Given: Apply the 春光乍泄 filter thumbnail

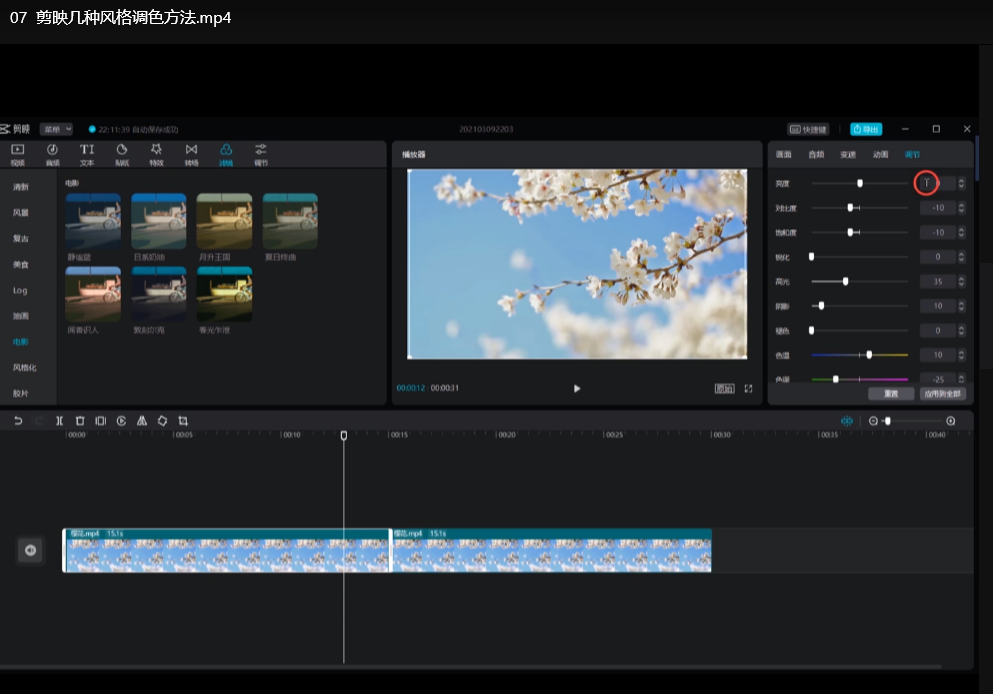Looking at the screenshot, I should point(224,294).
